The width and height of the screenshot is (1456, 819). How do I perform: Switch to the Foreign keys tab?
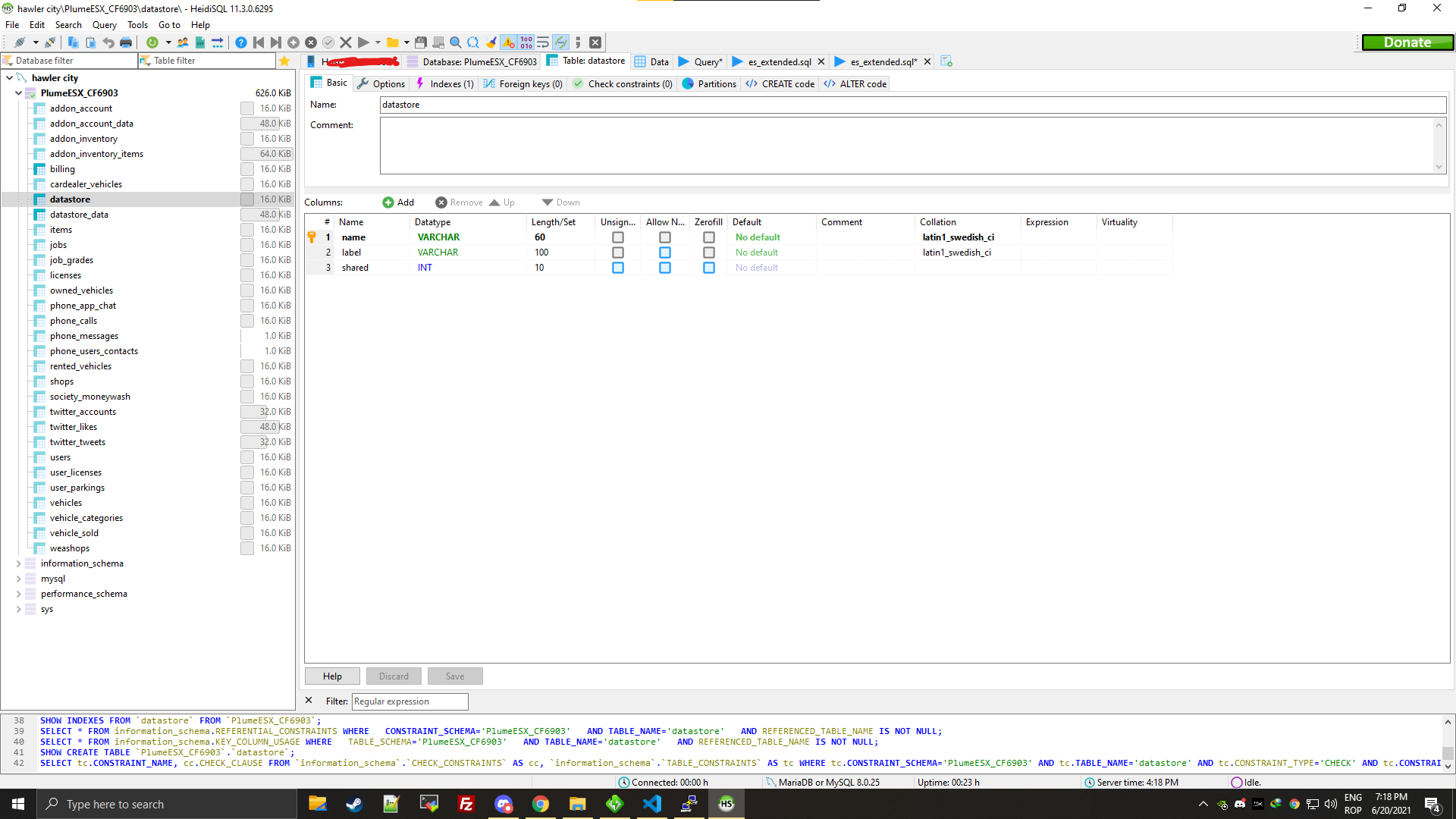click(522, 83)
